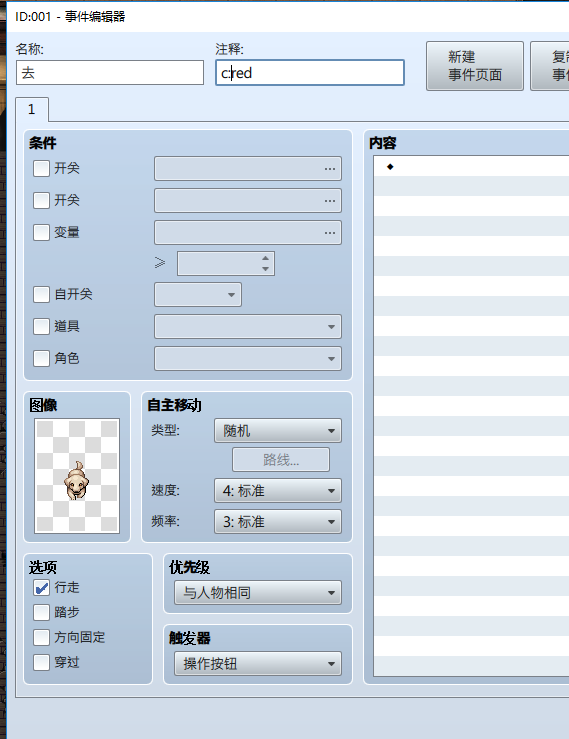569x739 pixels.
Task: Enable the 方向固定 direction fix option
Action: tap(41, 638)
